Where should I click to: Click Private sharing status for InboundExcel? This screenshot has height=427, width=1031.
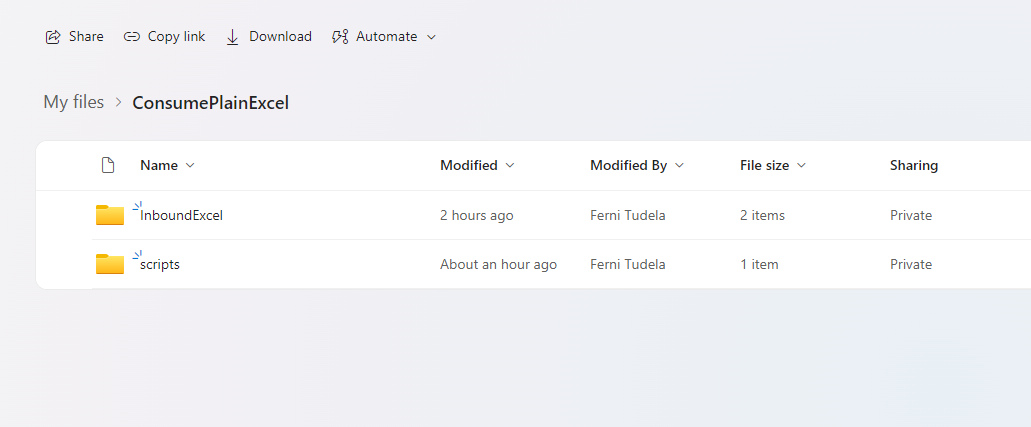coord(910,215)
